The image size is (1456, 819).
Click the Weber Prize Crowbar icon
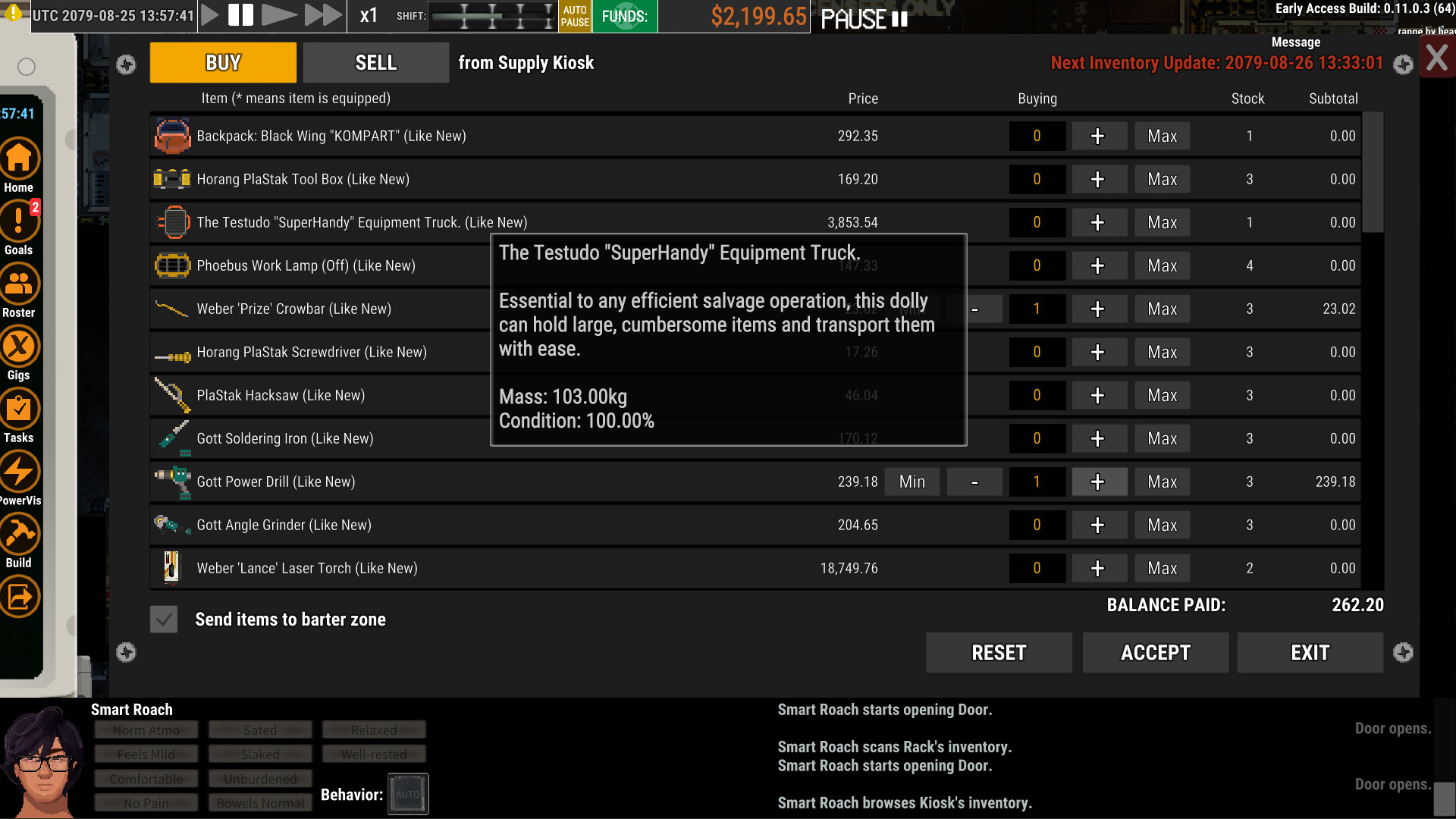172,309
